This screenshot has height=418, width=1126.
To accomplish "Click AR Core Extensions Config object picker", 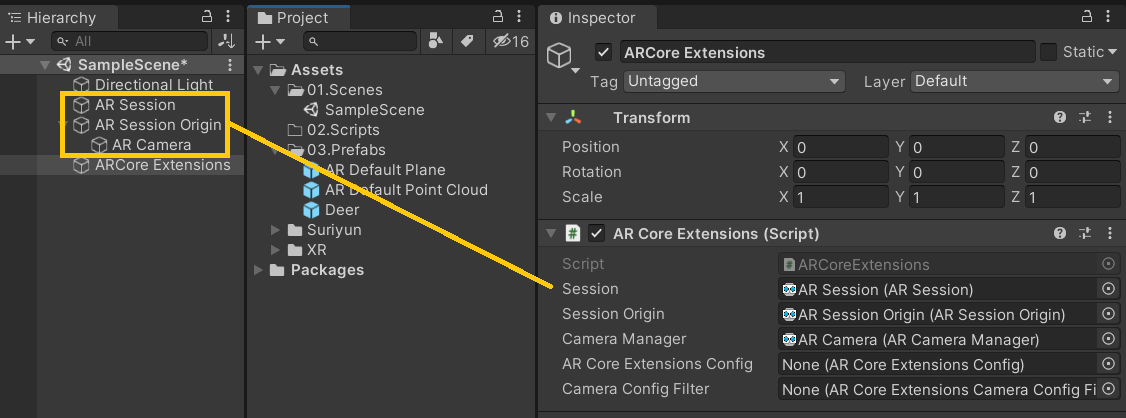I will 1108,364.
